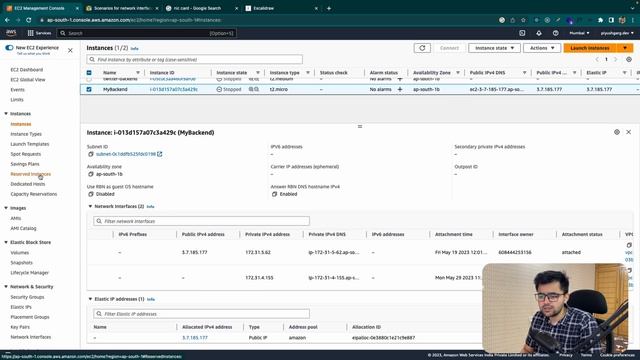Open the AWS help question mark icon
Screen dimensions: 640x360
coord(556,33)
